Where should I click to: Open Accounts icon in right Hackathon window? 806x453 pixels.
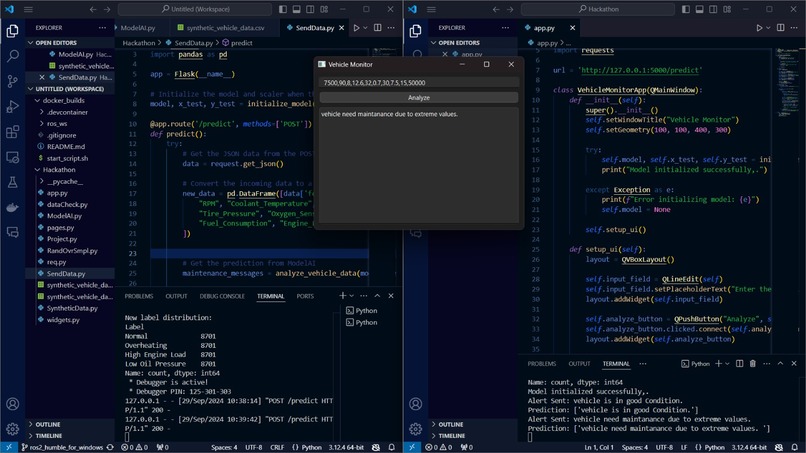pyautogui.click(x=415, y=404)
